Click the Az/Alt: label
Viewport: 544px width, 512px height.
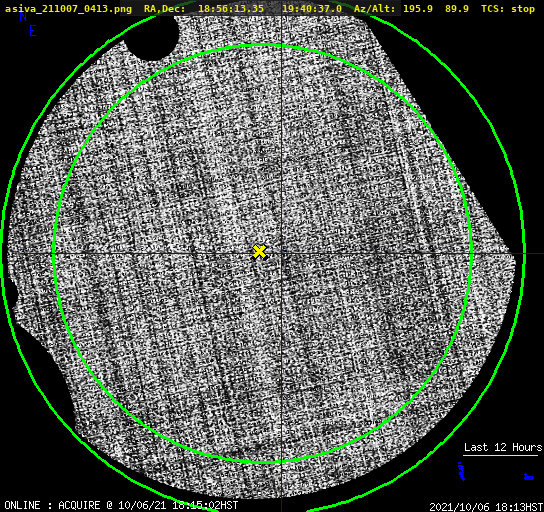coord(374,9)
